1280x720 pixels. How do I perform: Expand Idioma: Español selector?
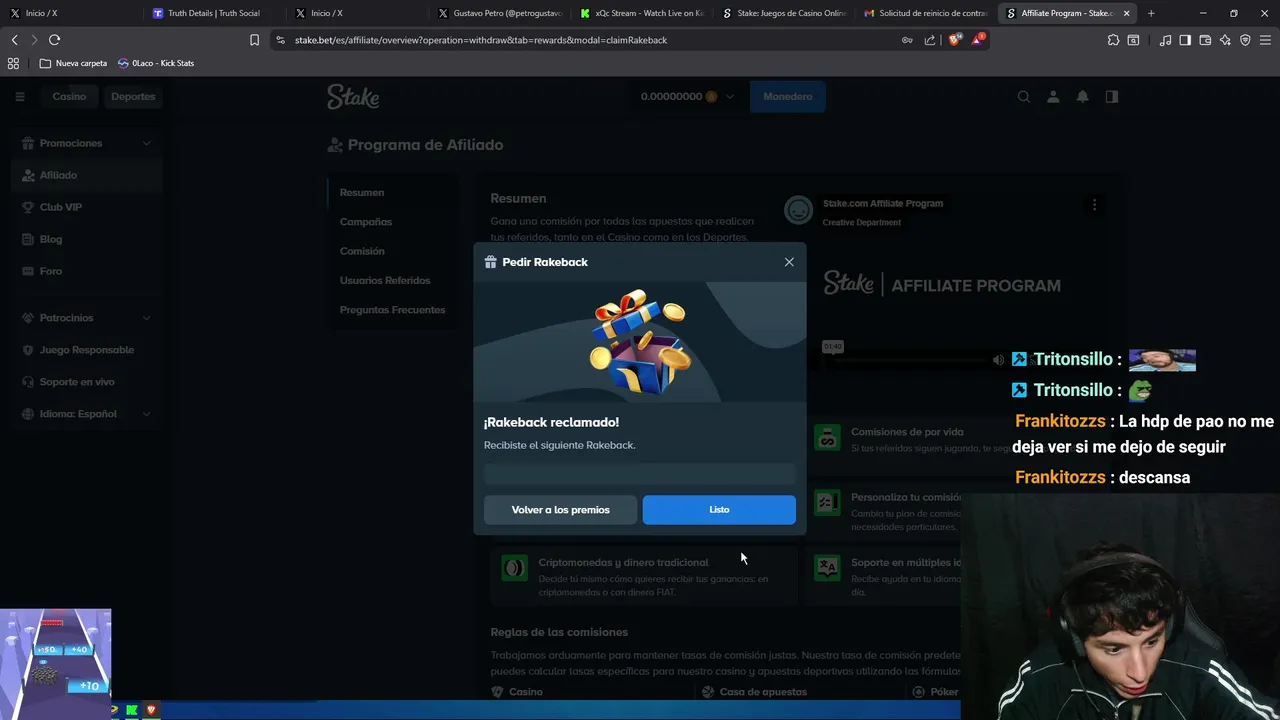click(87, 414)
